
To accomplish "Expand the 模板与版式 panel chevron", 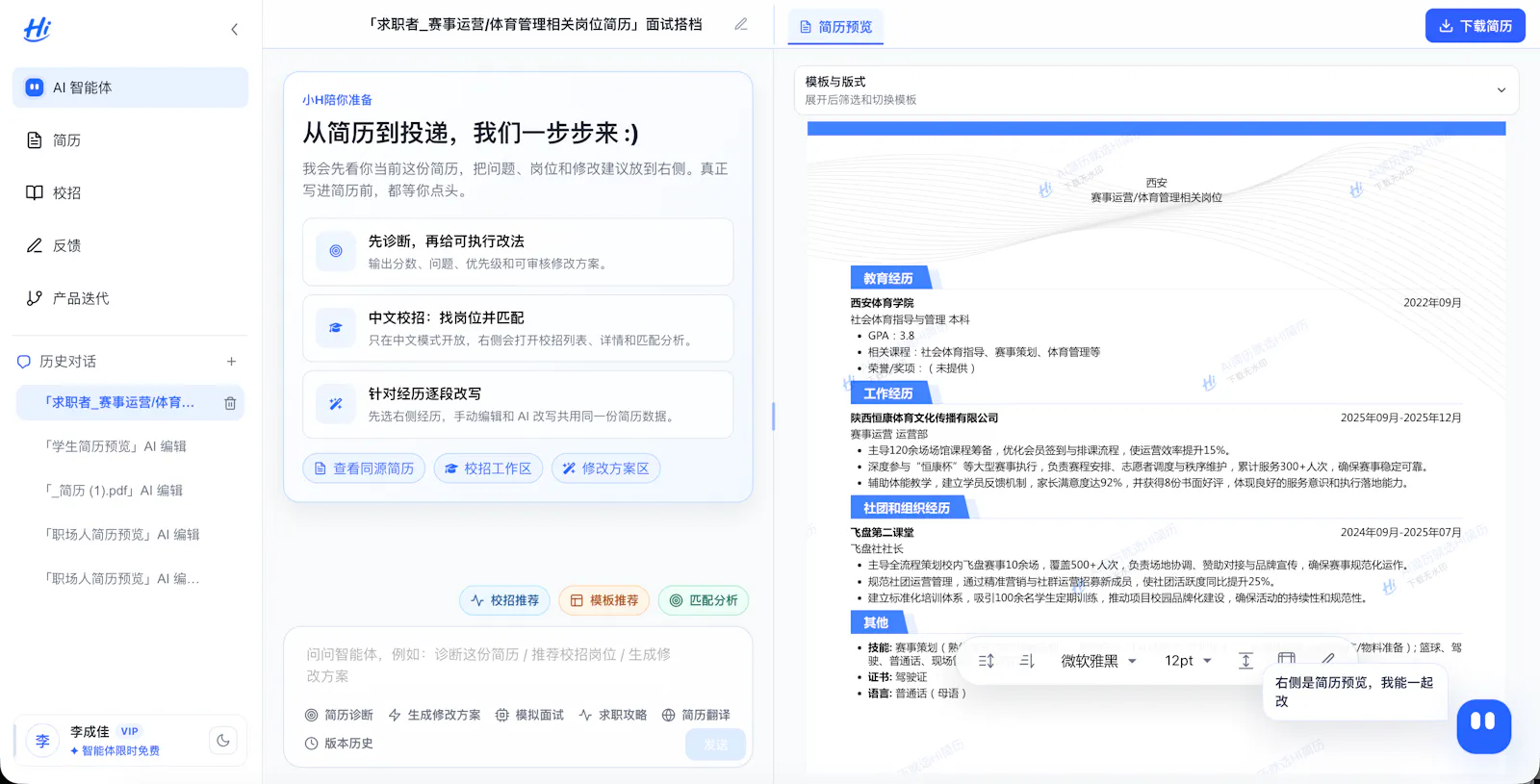I will pyautogui.click(x=1501, y=90).
